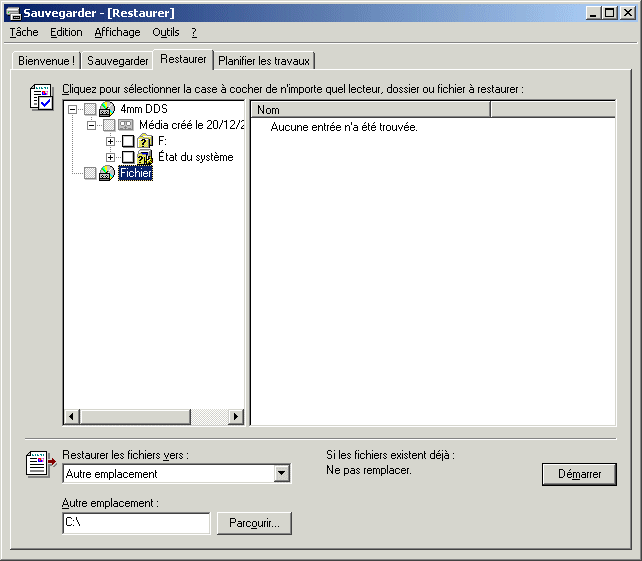
Task: Click the restore checklist icon beside instructions
Action: [x=41, y=98]
